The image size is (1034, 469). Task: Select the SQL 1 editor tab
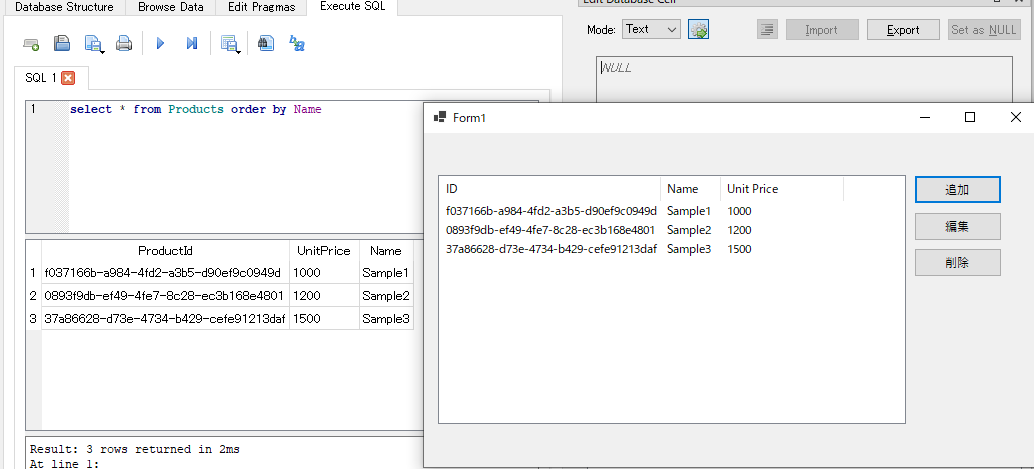pyautogui.click(x=50, y=78)
